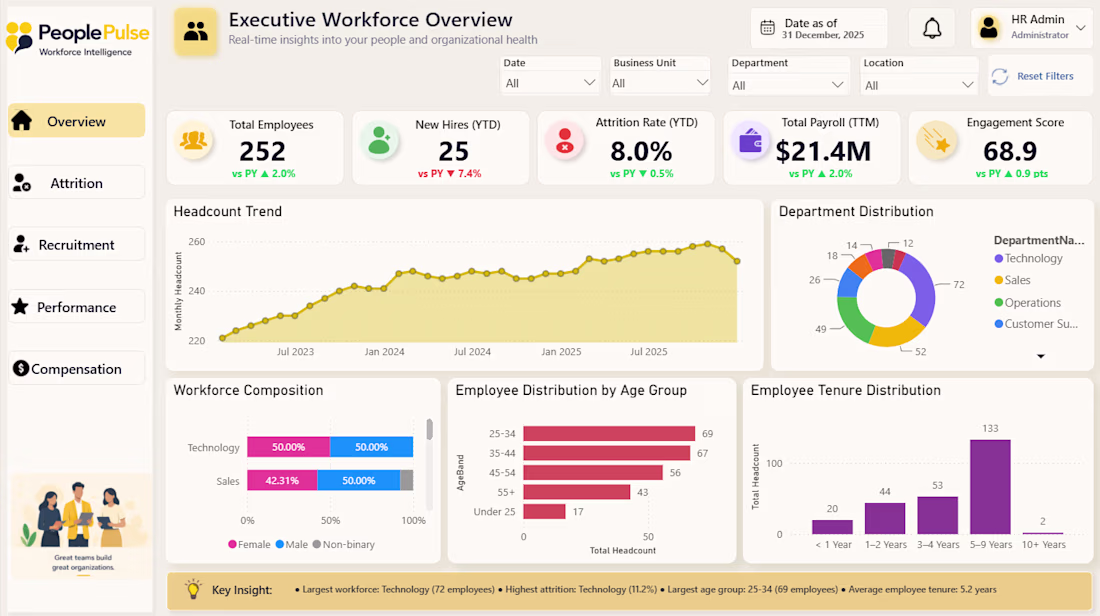Open notifications bell icon
Screen dimensions: 1100x616
tap(932, 29)
